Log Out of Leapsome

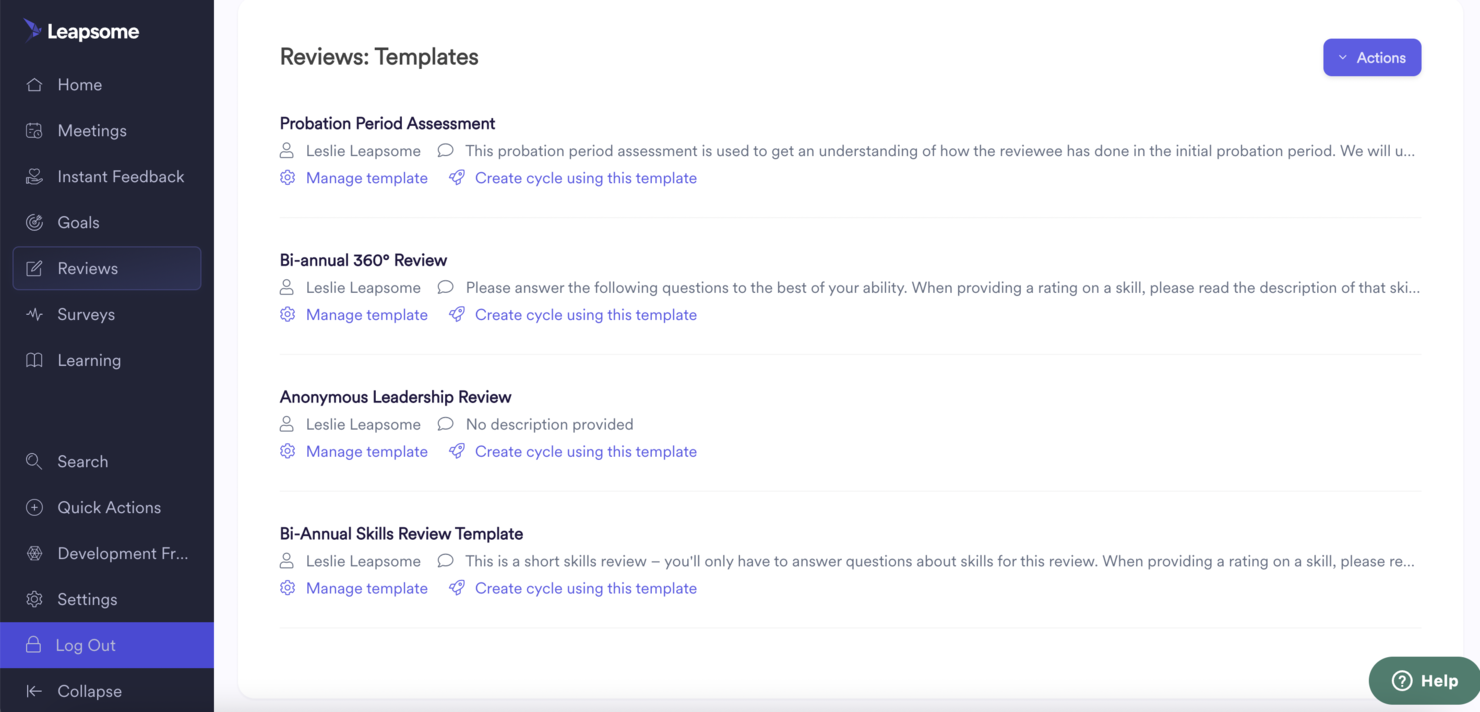(107, 645)
